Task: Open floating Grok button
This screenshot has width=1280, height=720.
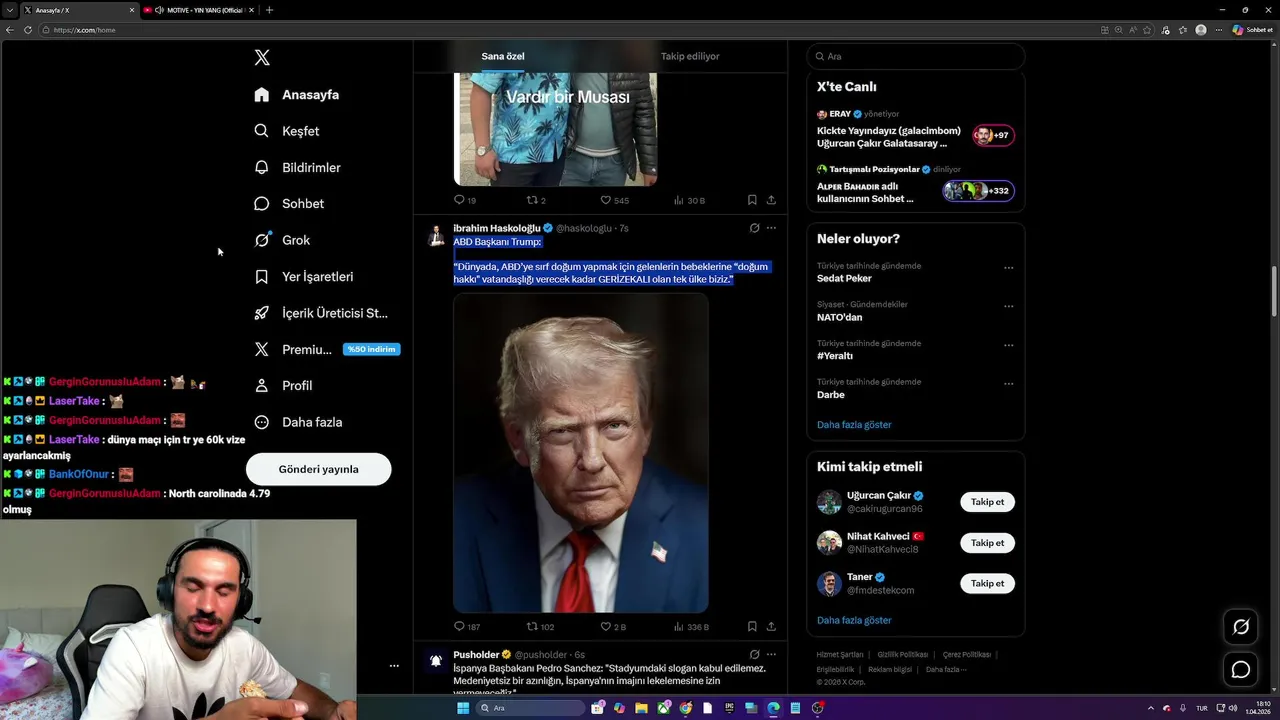Action: 1241,627
